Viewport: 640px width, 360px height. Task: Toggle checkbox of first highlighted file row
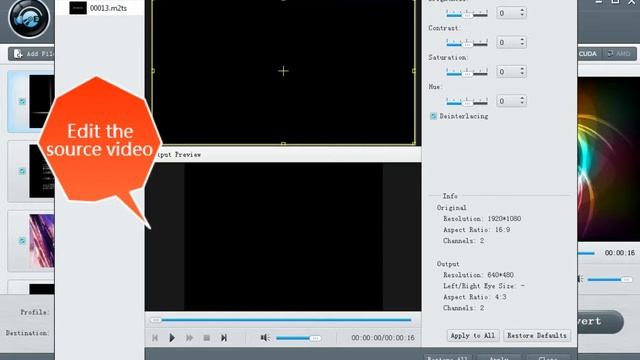(x=22, y=101)
